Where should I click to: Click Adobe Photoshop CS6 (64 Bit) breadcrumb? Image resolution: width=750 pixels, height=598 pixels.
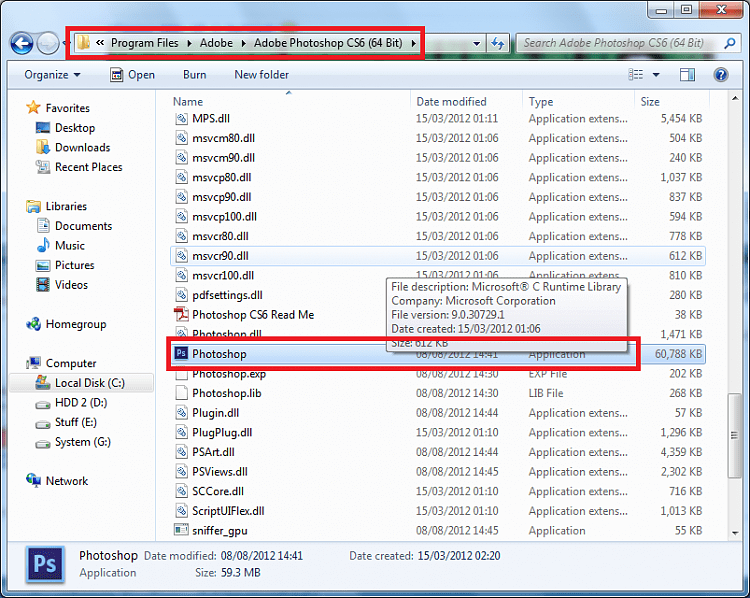click(x=328, y=43)
